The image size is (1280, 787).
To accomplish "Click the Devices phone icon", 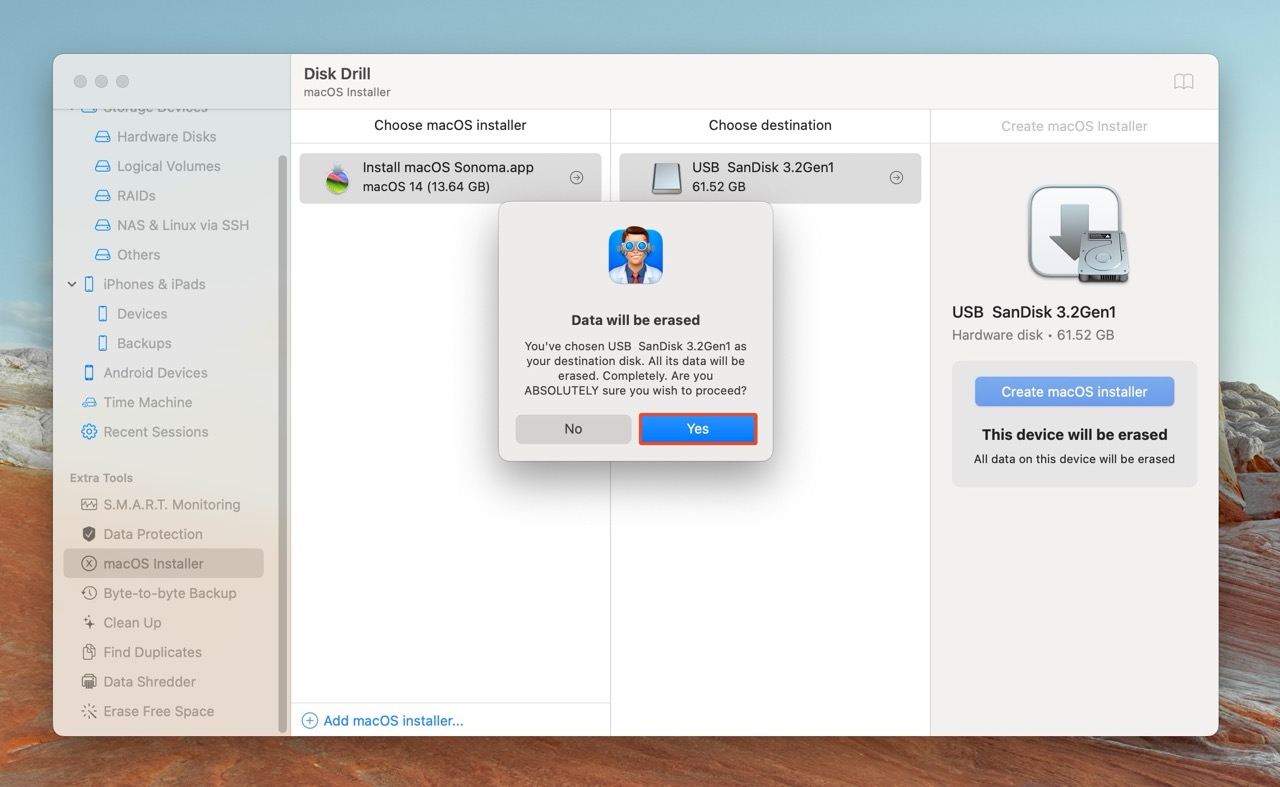I will pyautogui.click(x=102, y=314).
